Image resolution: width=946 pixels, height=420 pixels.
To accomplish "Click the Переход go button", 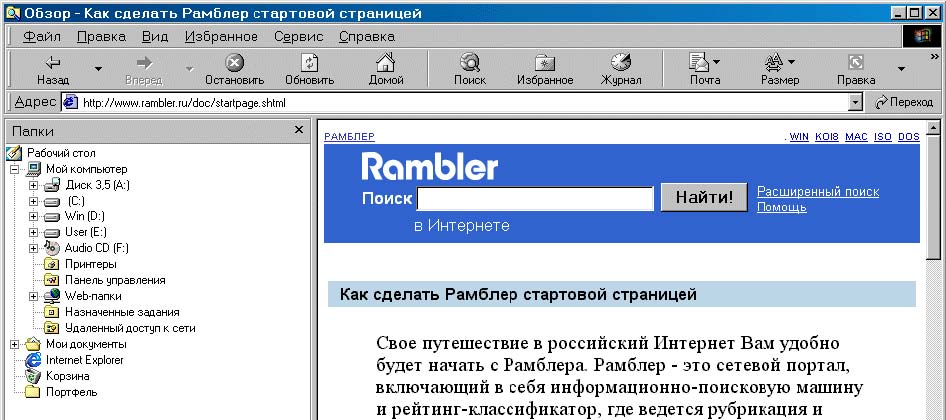I will (x=903, y=103).
